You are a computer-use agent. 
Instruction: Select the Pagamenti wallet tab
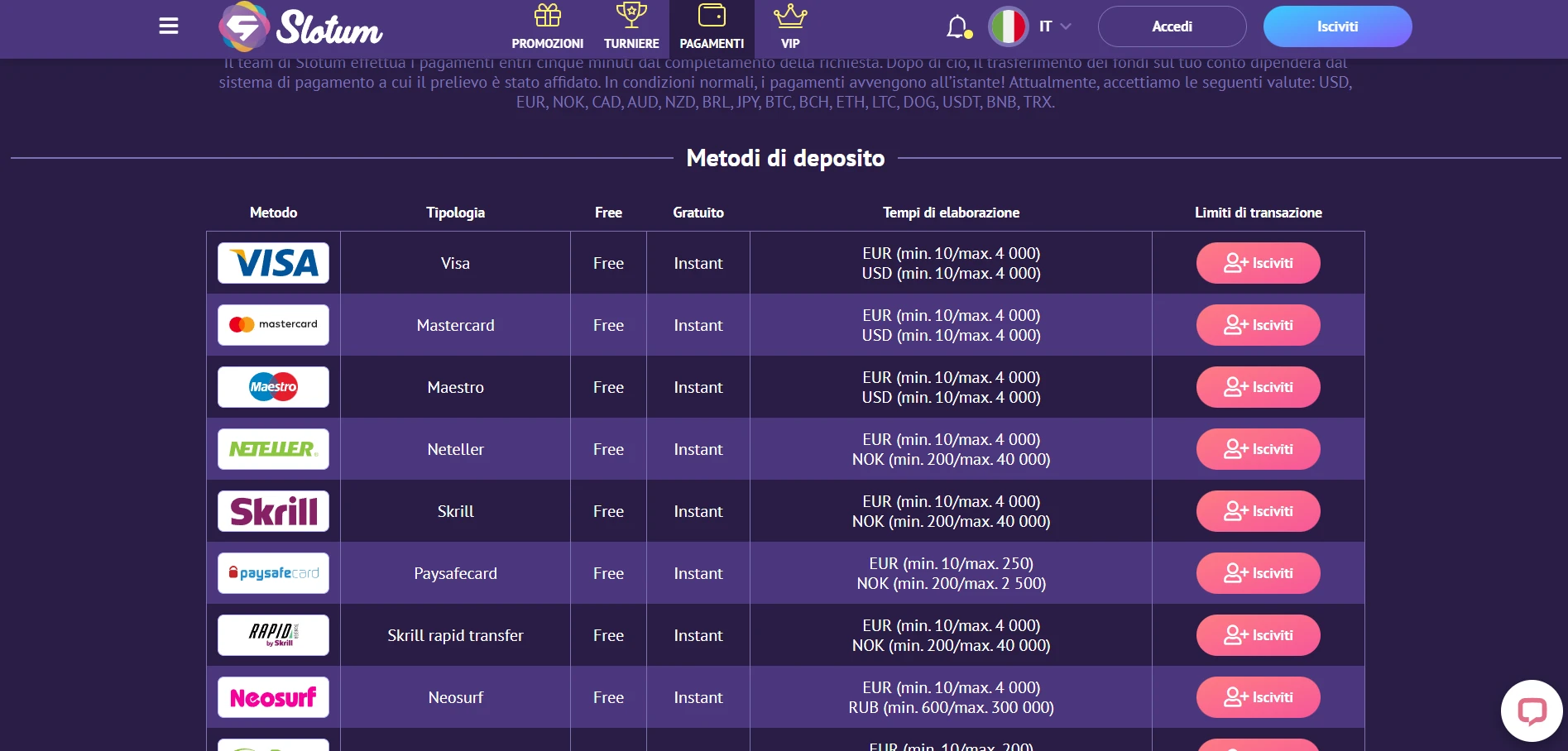[x=712, y=27]
